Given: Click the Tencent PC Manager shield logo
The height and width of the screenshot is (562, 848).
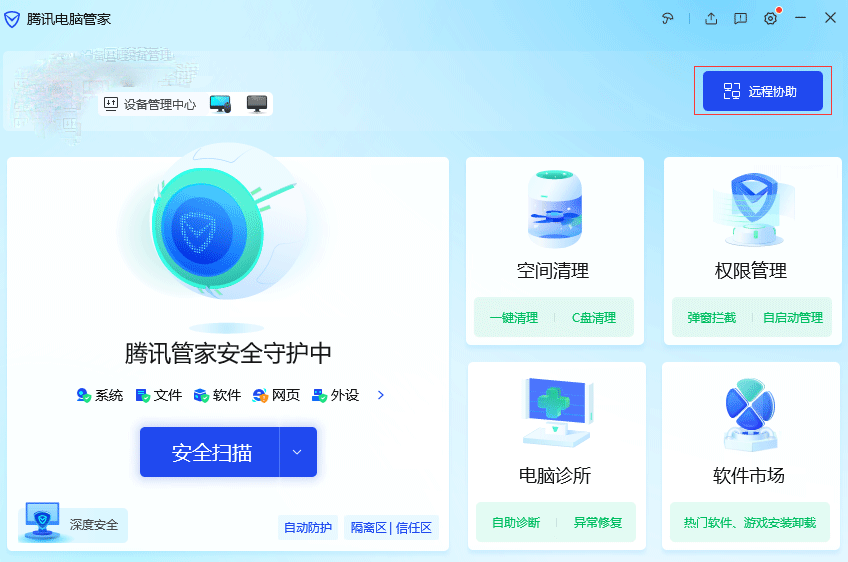Looking at the screenshot, I should [12, 19].
